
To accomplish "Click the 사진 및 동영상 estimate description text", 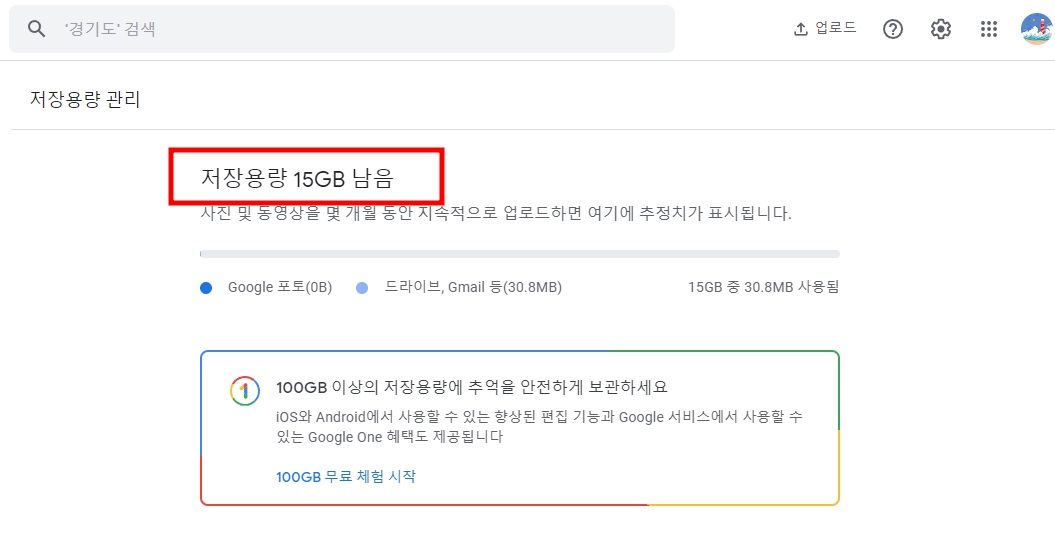I will click(496, 213).
